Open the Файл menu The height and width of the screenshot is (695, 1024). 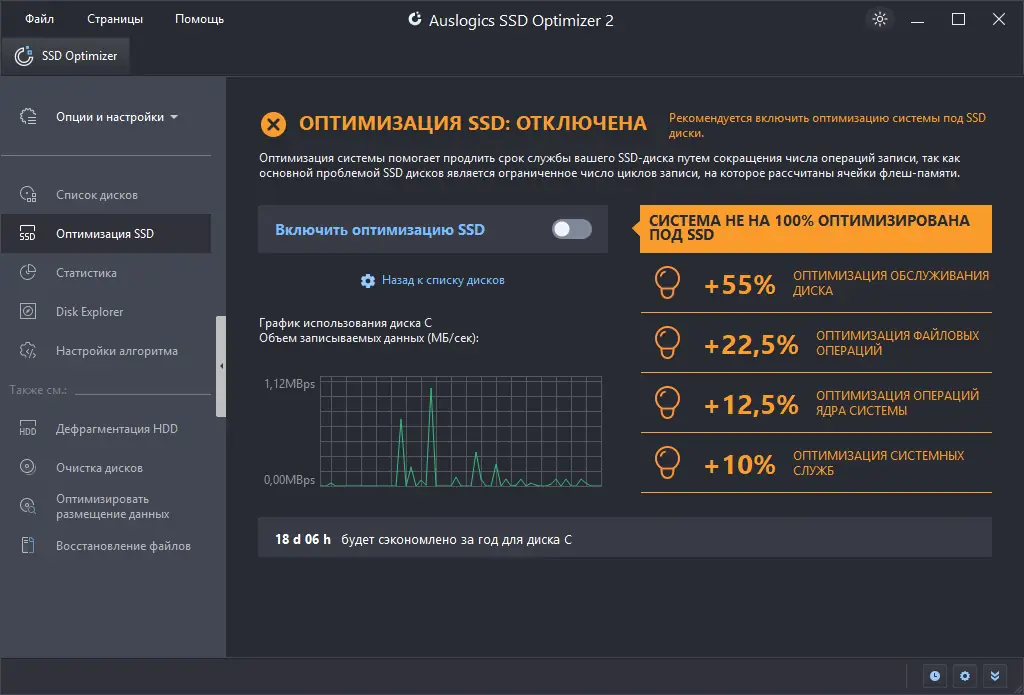[39, 18]
